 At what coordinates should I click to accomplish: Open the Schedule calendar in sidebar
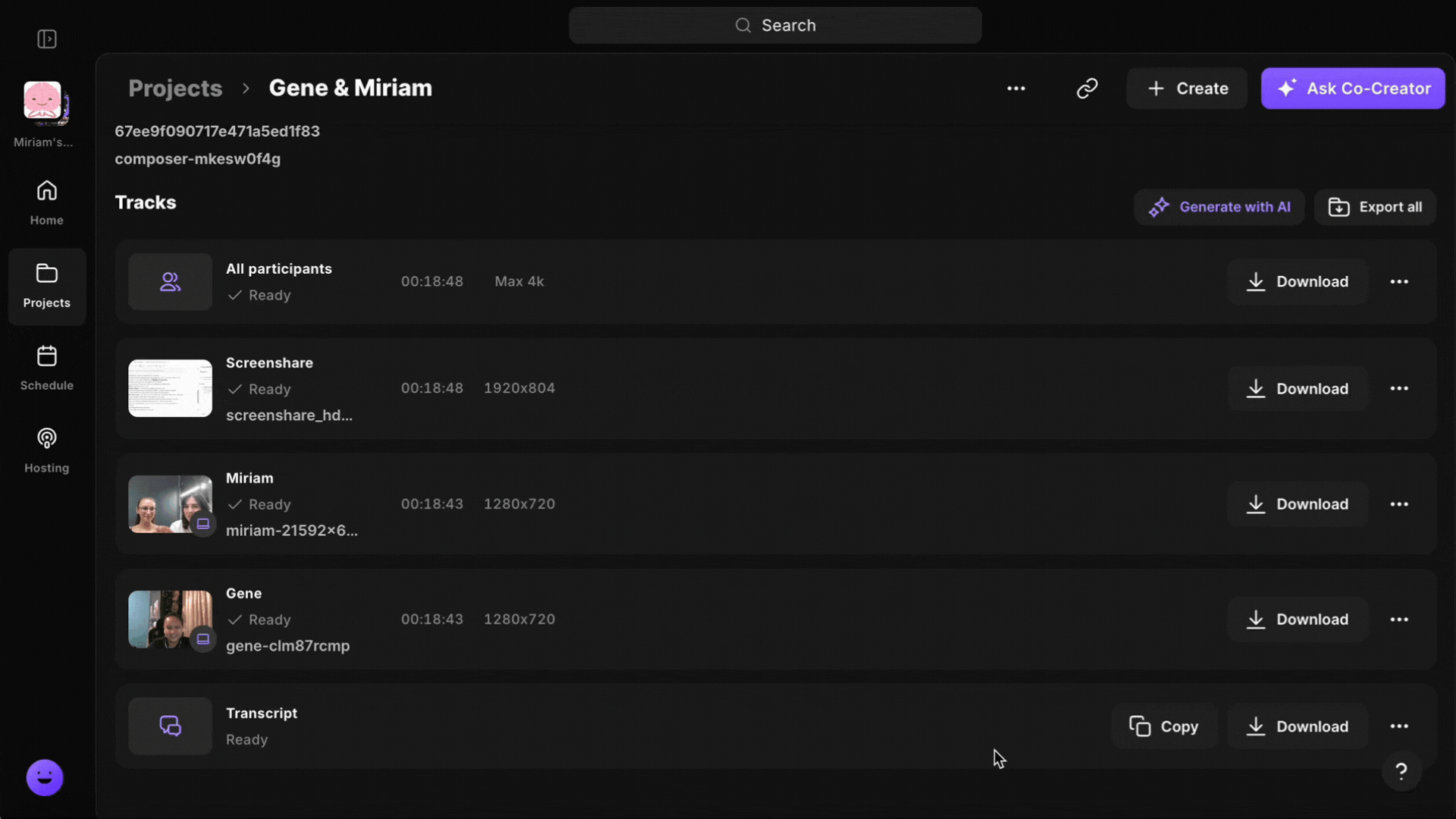click(x=47, y=368)
